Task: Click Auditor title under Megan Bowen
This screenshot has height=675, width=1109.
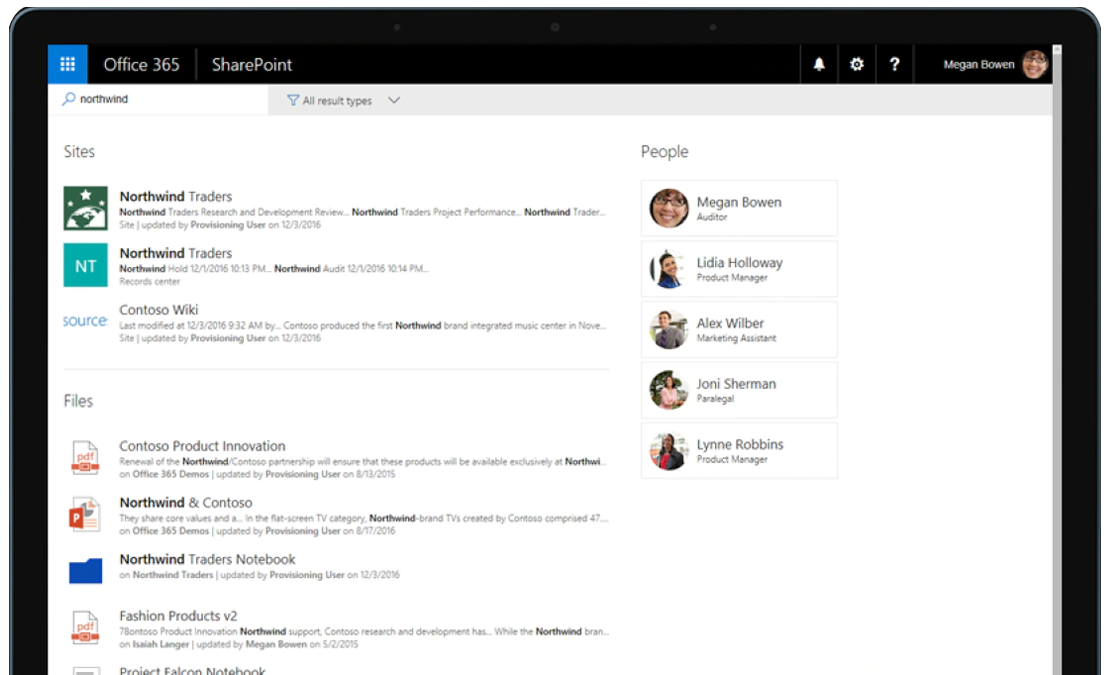Action: point(712,217)
